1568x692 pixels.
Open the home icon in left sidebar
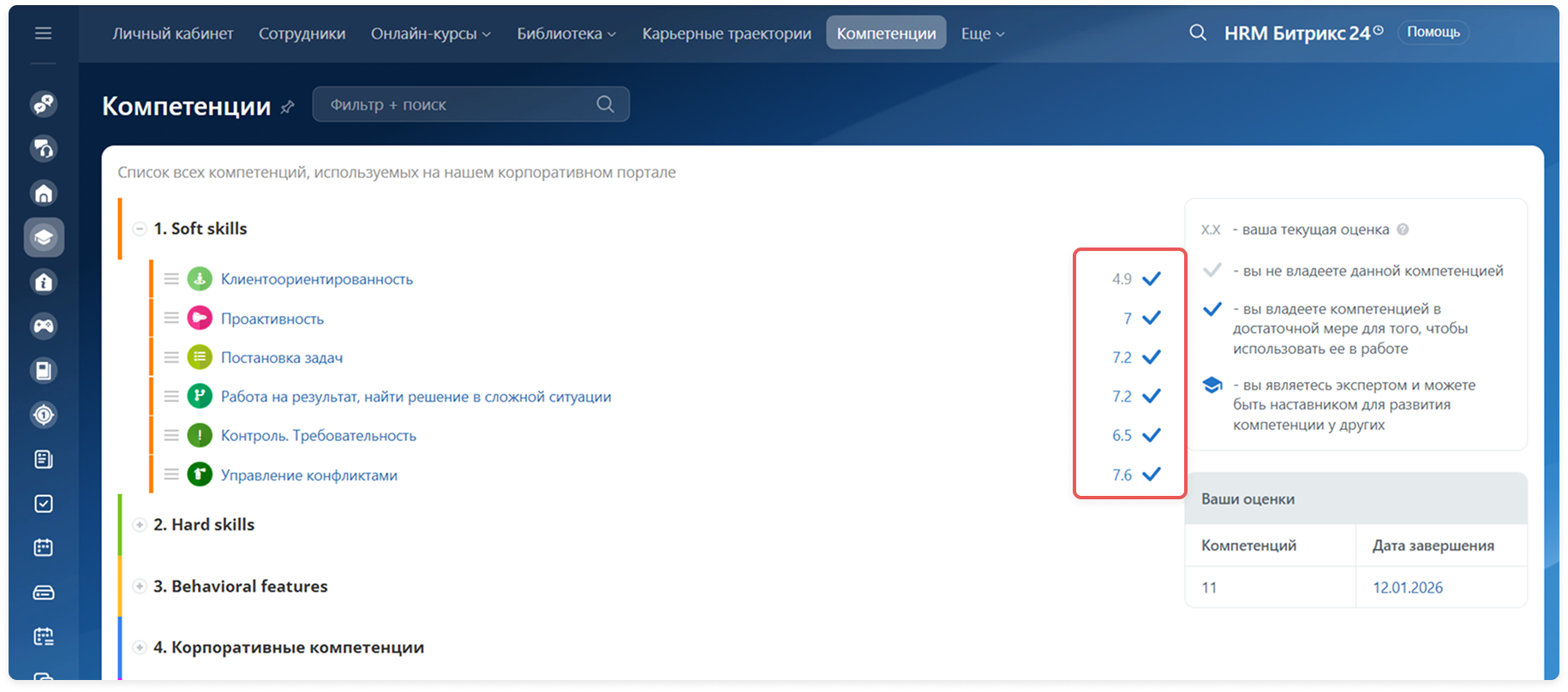click(x=44, y=194)
